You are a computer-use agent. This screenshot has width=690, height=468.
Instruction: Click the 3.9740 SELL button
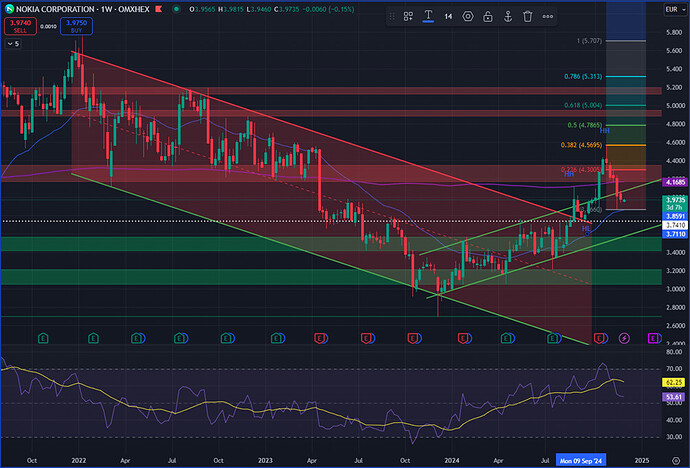(x=20, y=26)
